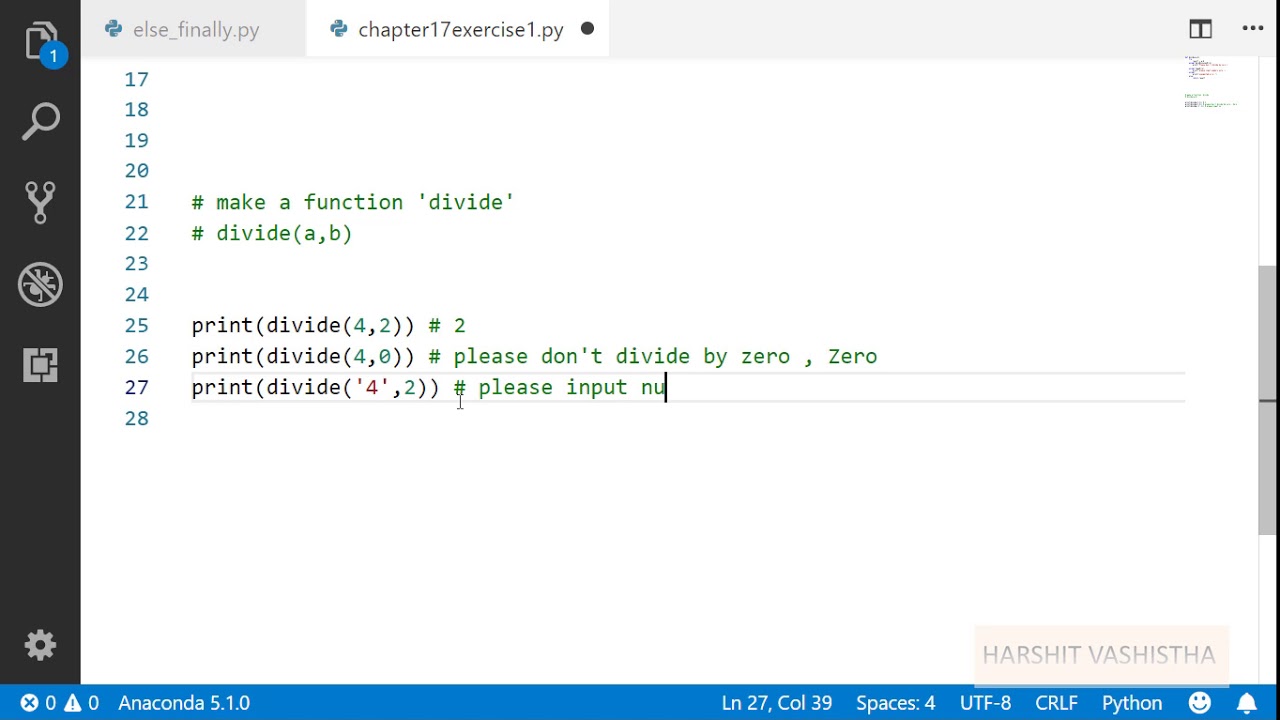Open the Explorer view in activity bar
Viewport: 1280px width, 720px height.
[x=41, y=42]
